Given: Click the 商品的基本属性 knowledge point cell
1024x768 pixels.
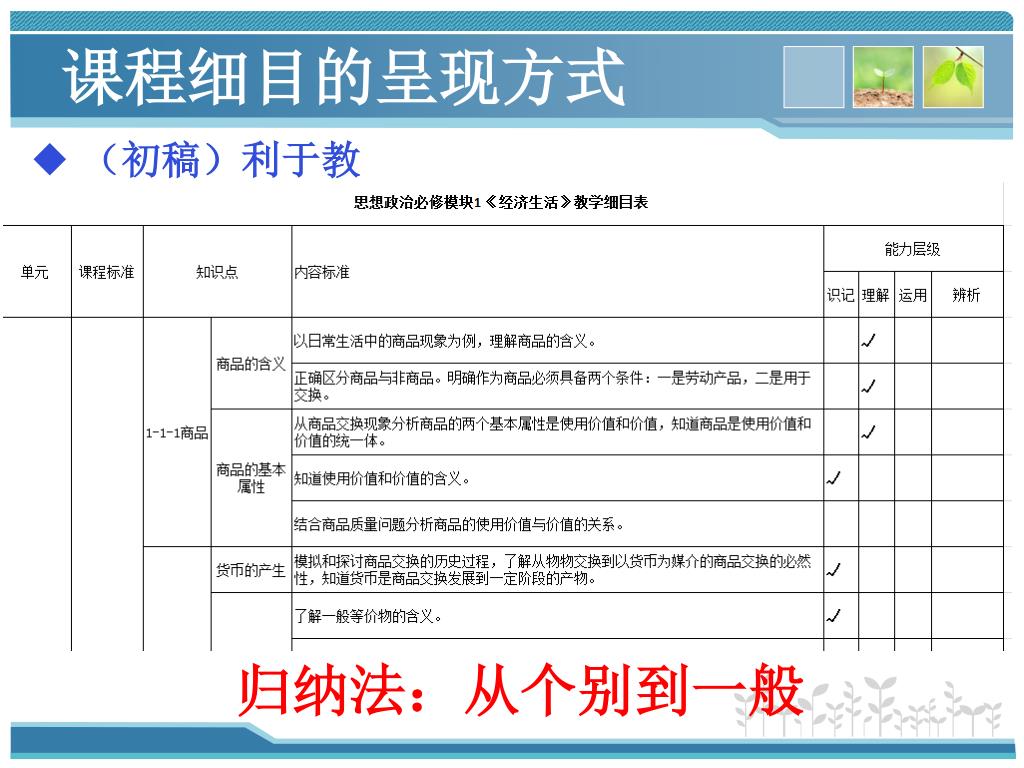Looking at the screenshot, I should (x=251, y=478).
